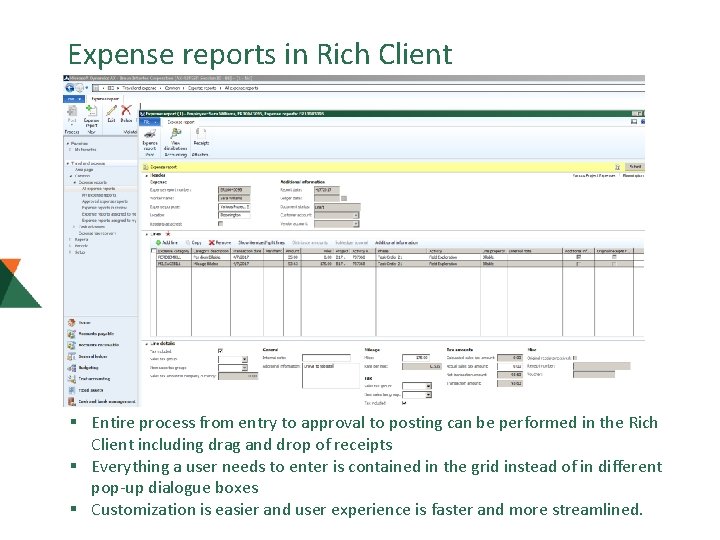
Task: Select All expense reports in navigation tree
Action: [99, 189]
